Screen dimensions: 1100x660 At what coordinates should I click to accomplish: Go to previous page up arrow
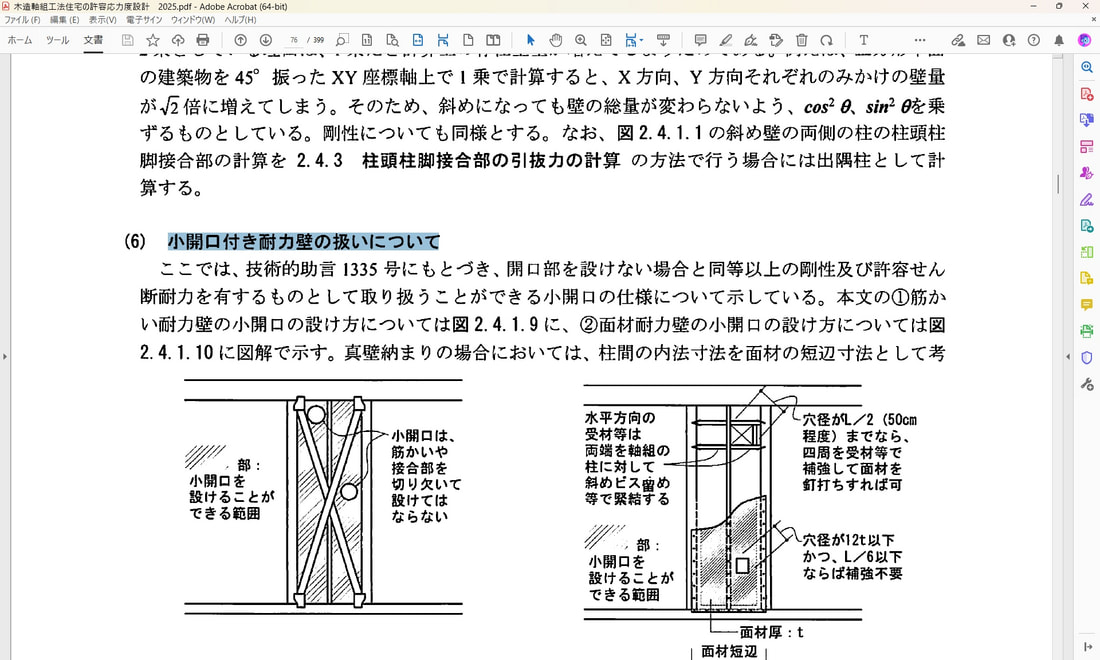click(241, 40)
